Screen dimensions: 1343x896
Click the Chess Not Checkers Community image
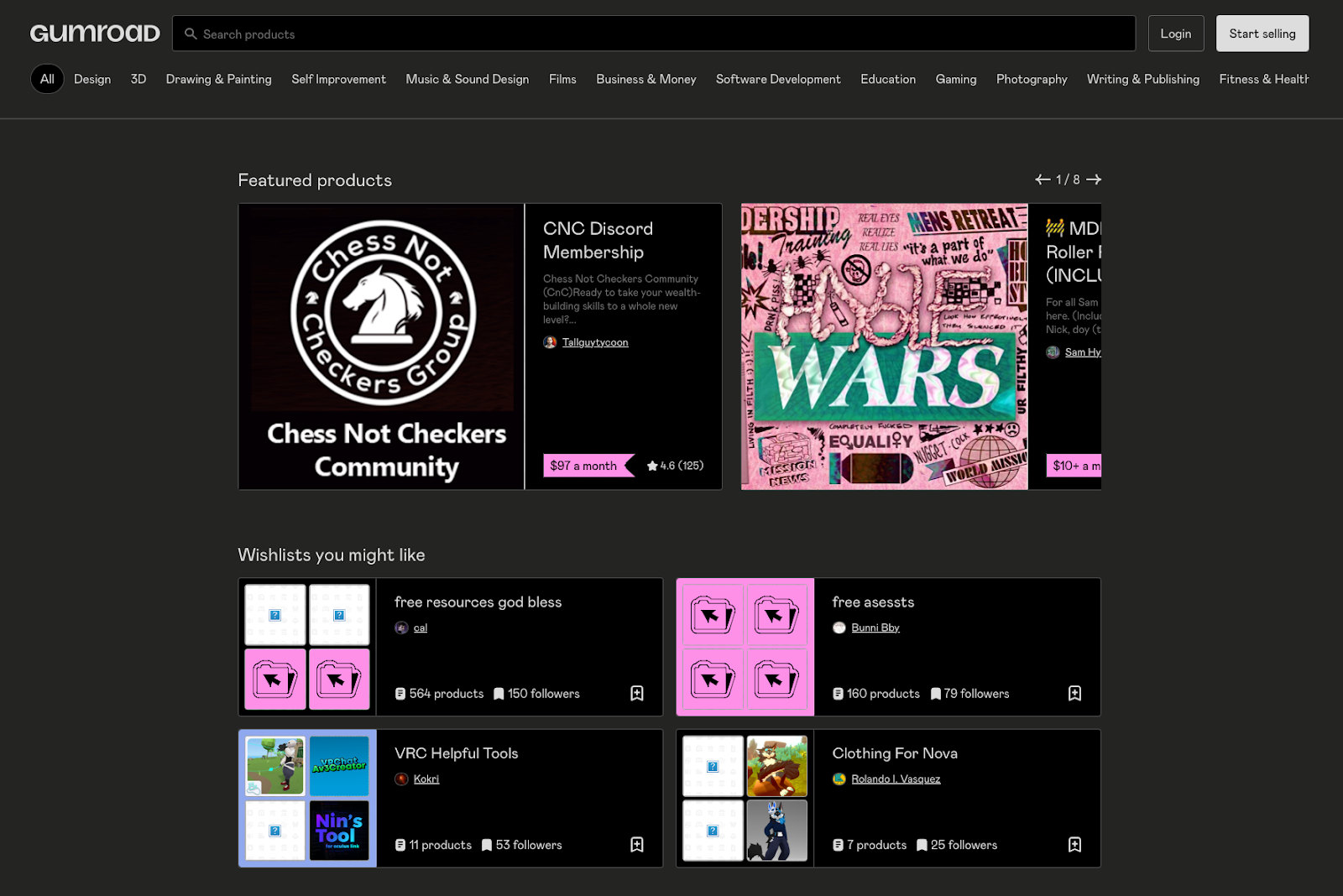coord(382,346)
